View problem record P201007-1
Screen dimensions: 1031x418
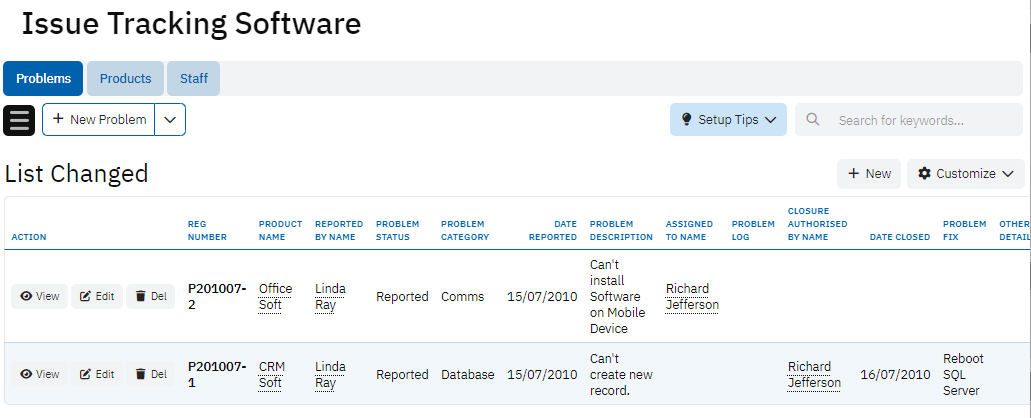40,374
